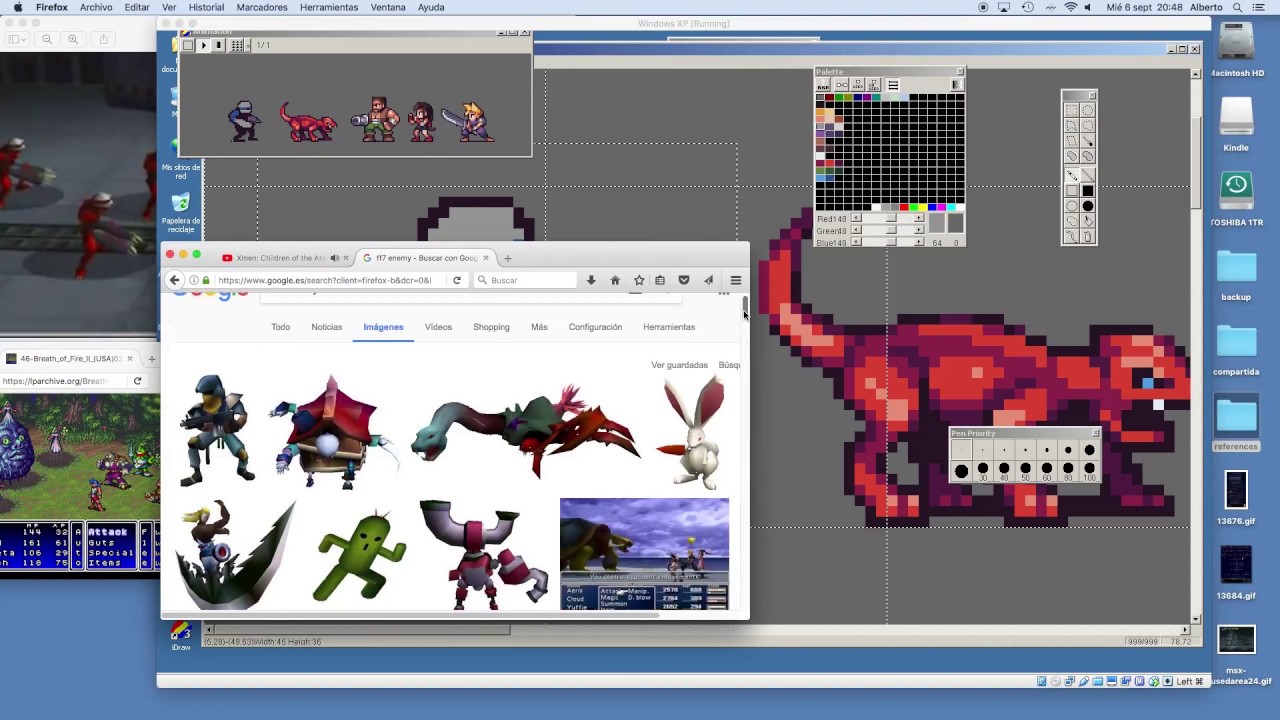Image resolution: width=1280 pixels, height=720 pixels.
Task: Play the animation in Animation window
Action: (x=204, y=45)
